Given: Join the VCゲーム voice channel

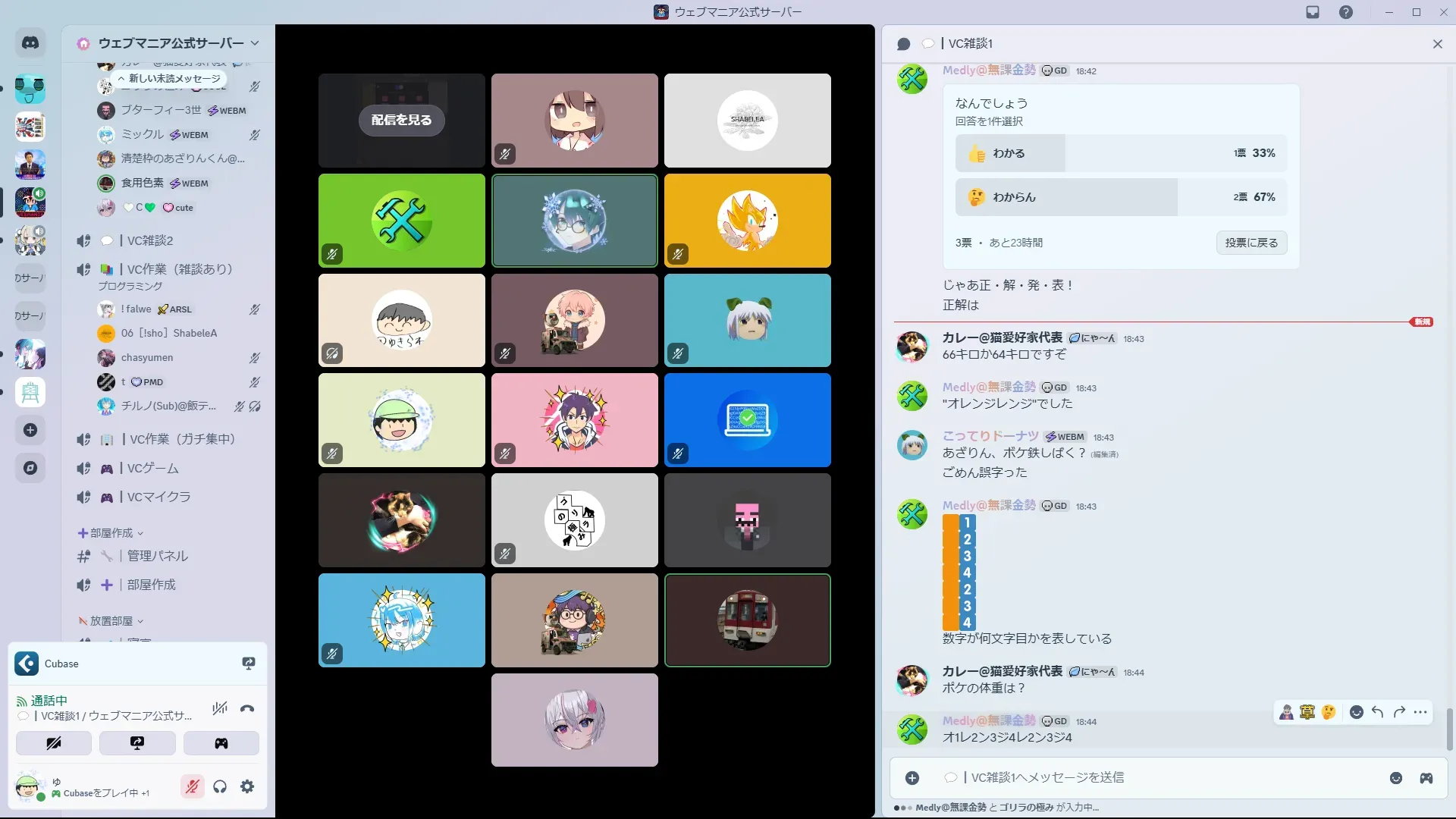Looking at the screenshot, I should (152, 469).
